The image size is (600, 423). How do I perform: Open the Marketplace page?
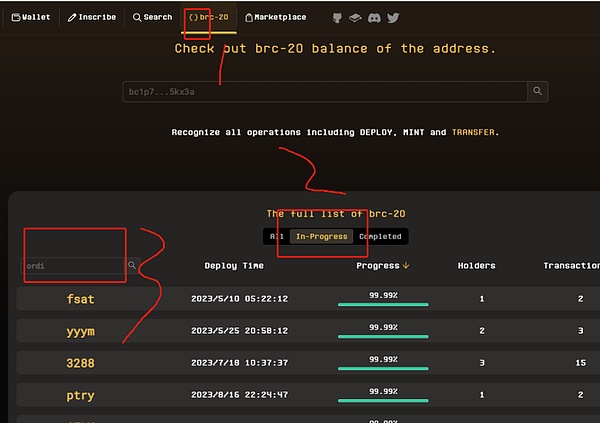pyautogui.click(x=276, y=17)
